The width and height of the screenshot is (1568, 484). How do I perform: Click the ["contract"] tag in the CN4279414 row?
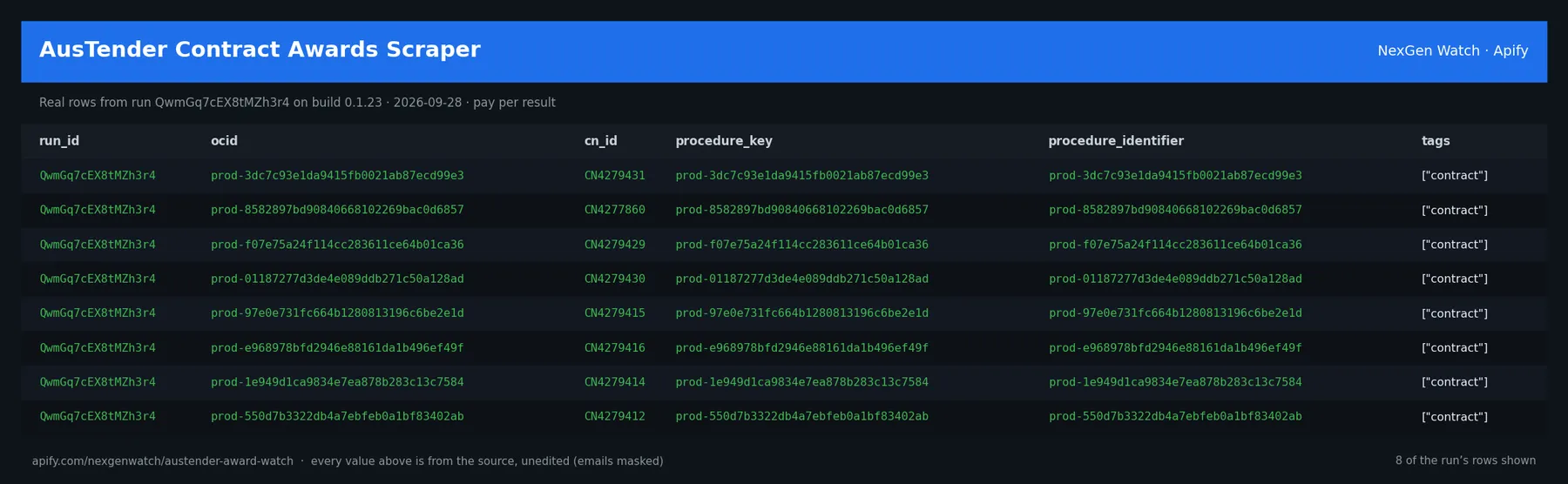[1455, 382]
